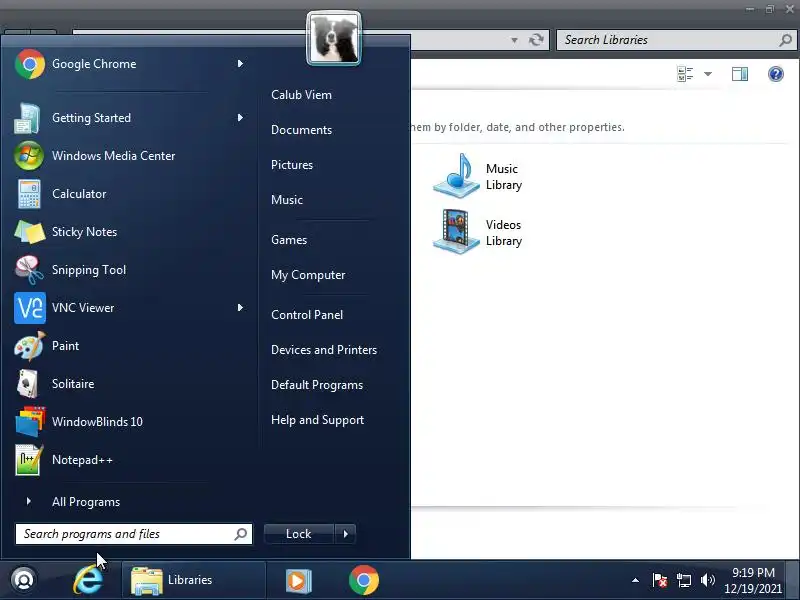Open Pictures from the Start menu
Screen dimensions: 800x600
pos(292,165)
